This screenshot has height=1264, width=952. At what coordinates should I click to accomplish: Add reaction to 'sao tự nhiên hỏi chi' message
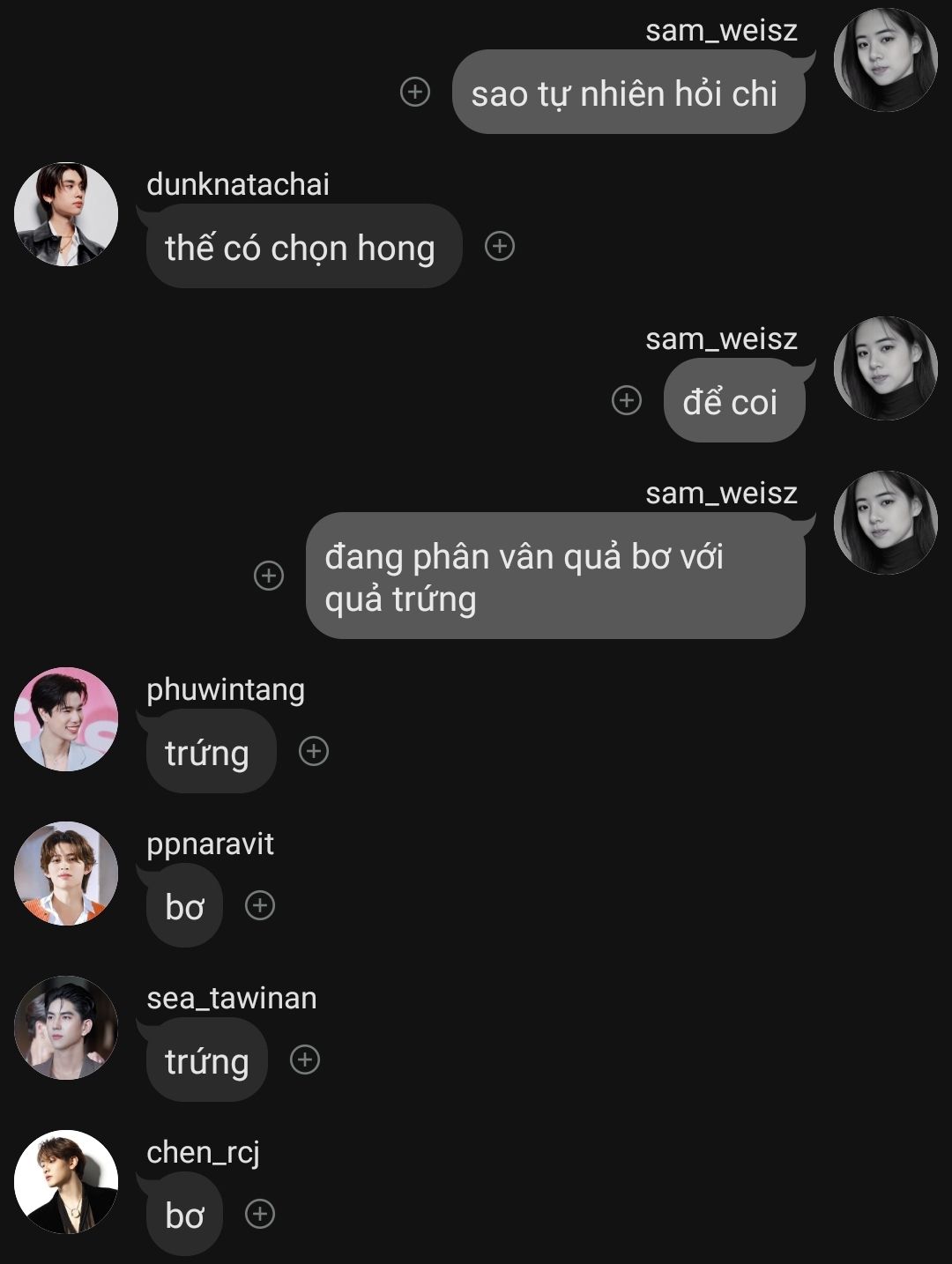tap(415, 92)
